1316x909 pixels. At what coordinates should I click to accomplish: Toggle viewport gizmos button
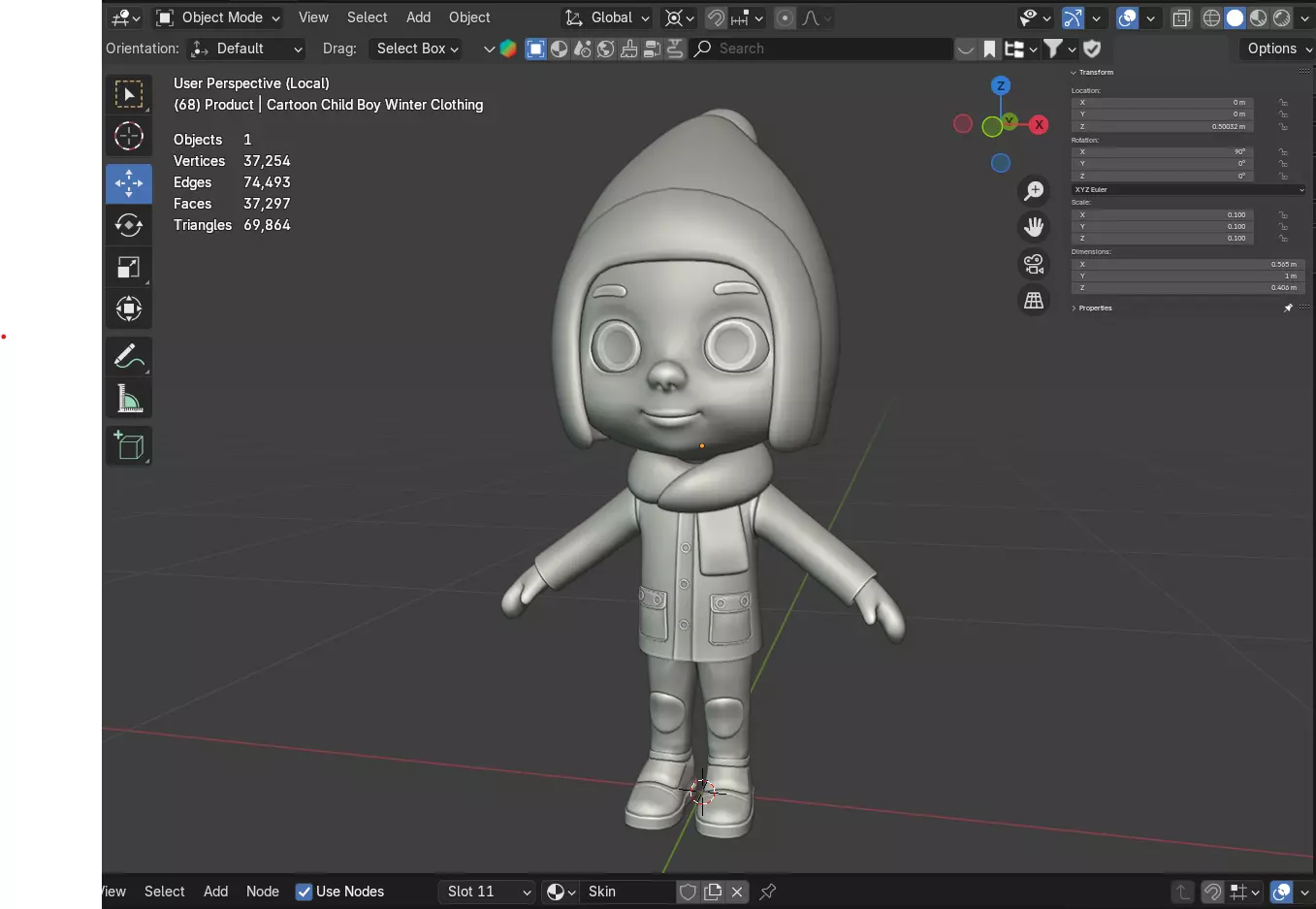(x=1073, y=17)
